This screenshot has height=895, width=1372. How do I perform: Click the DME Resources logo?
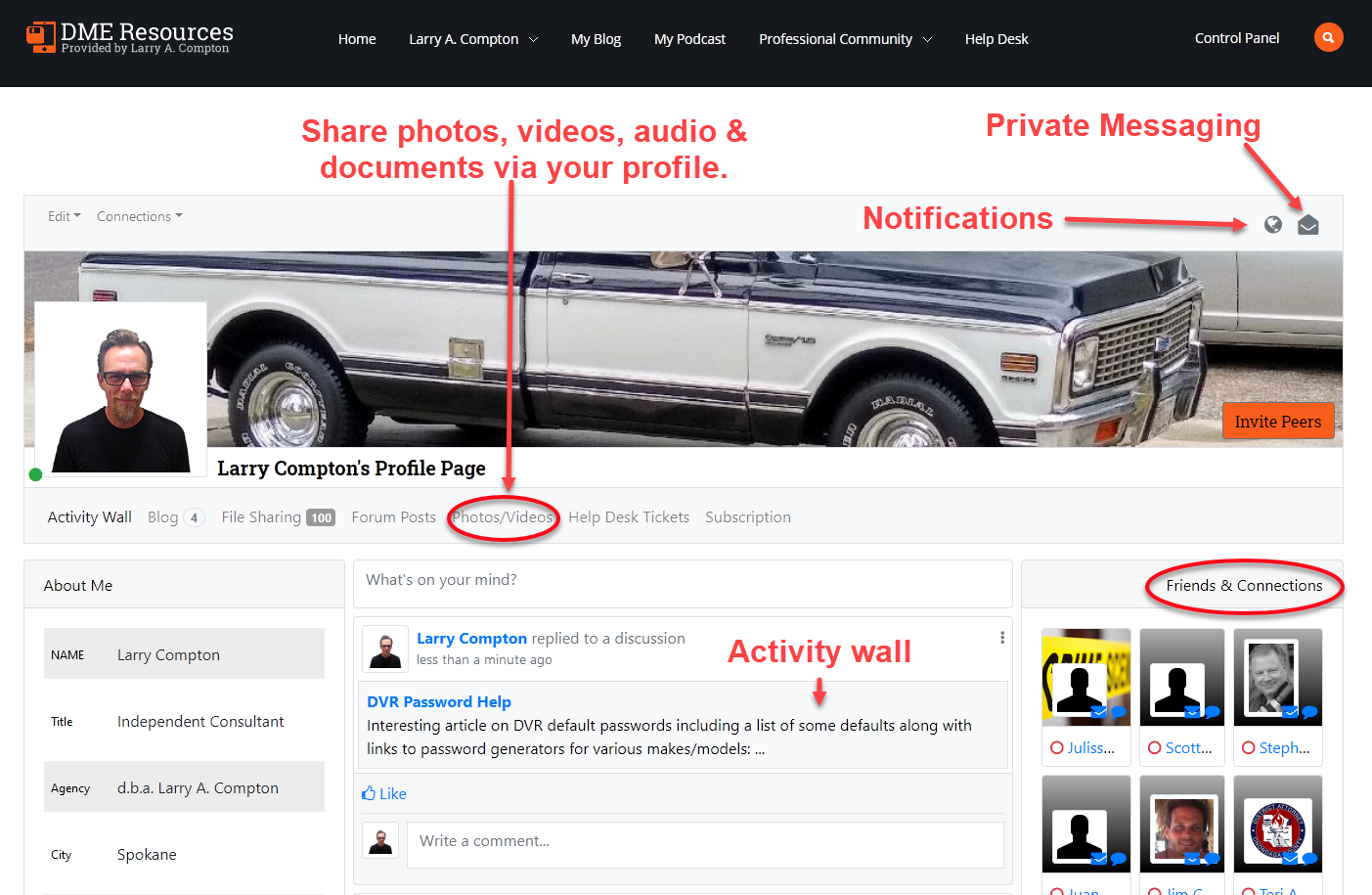pos(129,38)
